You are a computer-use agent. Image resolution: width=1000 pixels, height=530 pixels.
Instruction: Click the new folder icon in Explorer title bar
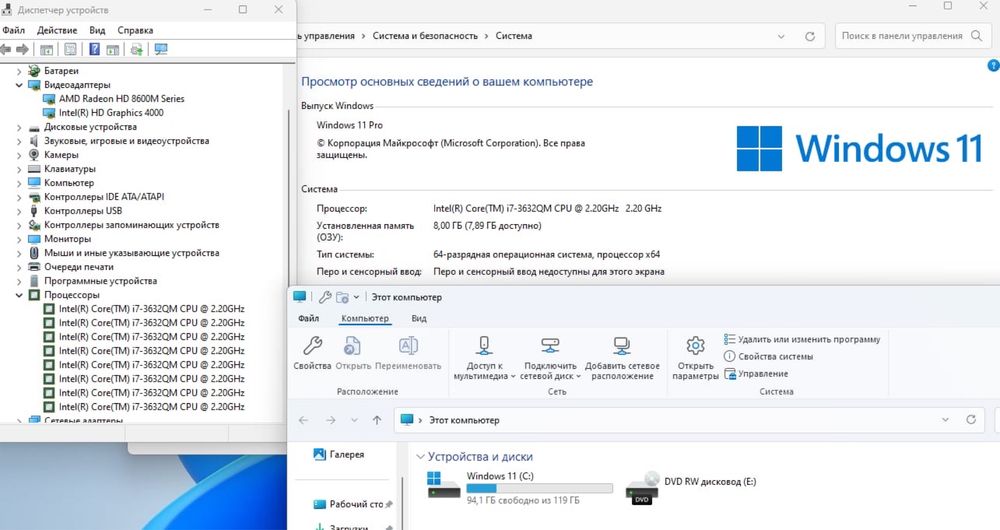click(x=342, y=297)
